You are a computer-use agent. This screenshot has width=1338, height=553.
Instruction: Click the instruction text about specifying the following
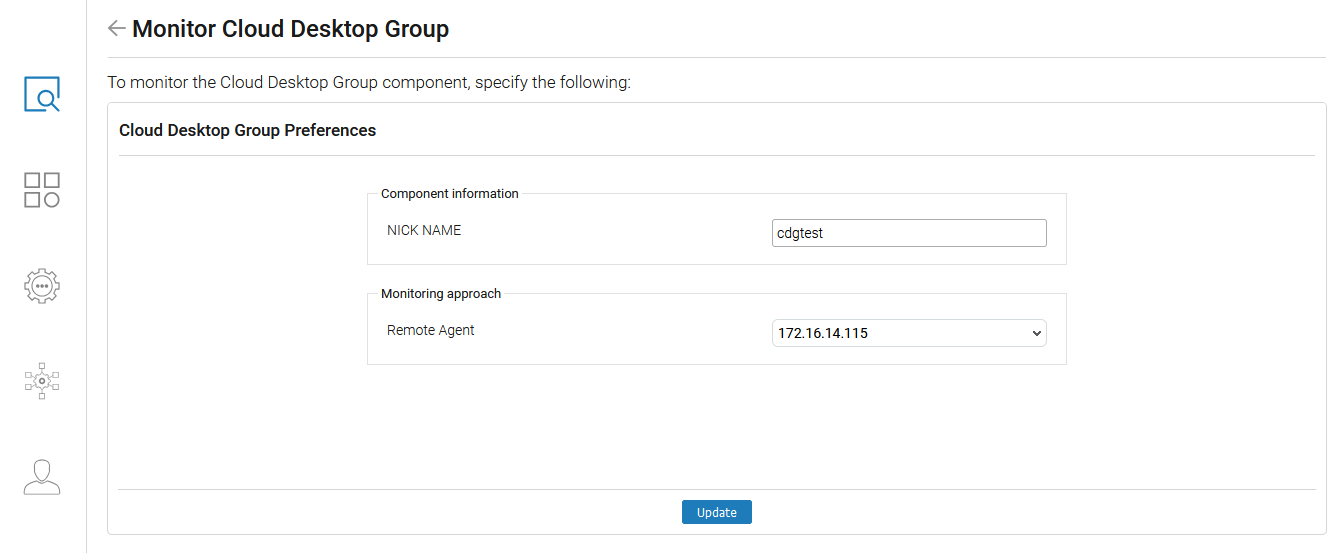pyautogui.click(x=369, y=82)
